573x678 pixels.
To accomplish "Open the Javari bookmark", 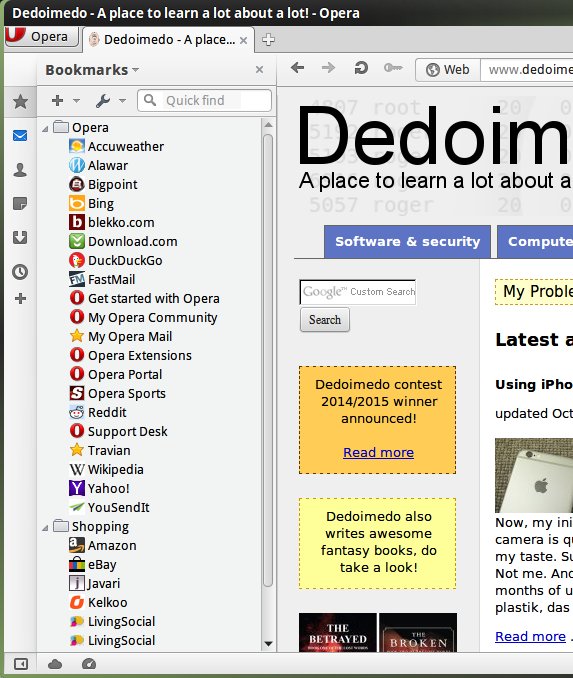I will point(94,584).
